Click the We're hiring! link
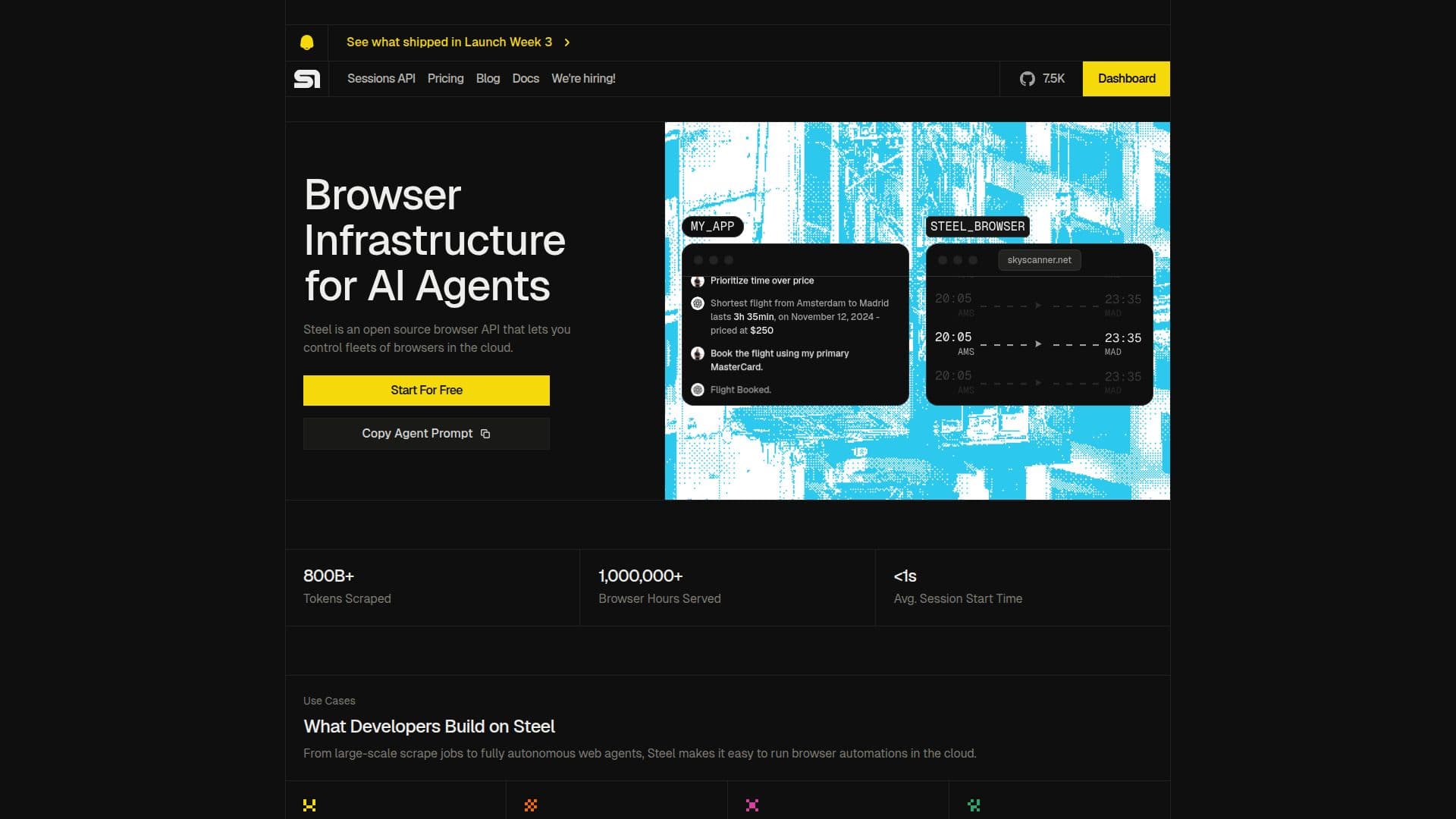 pyautogui.click(x=583, y=79)
